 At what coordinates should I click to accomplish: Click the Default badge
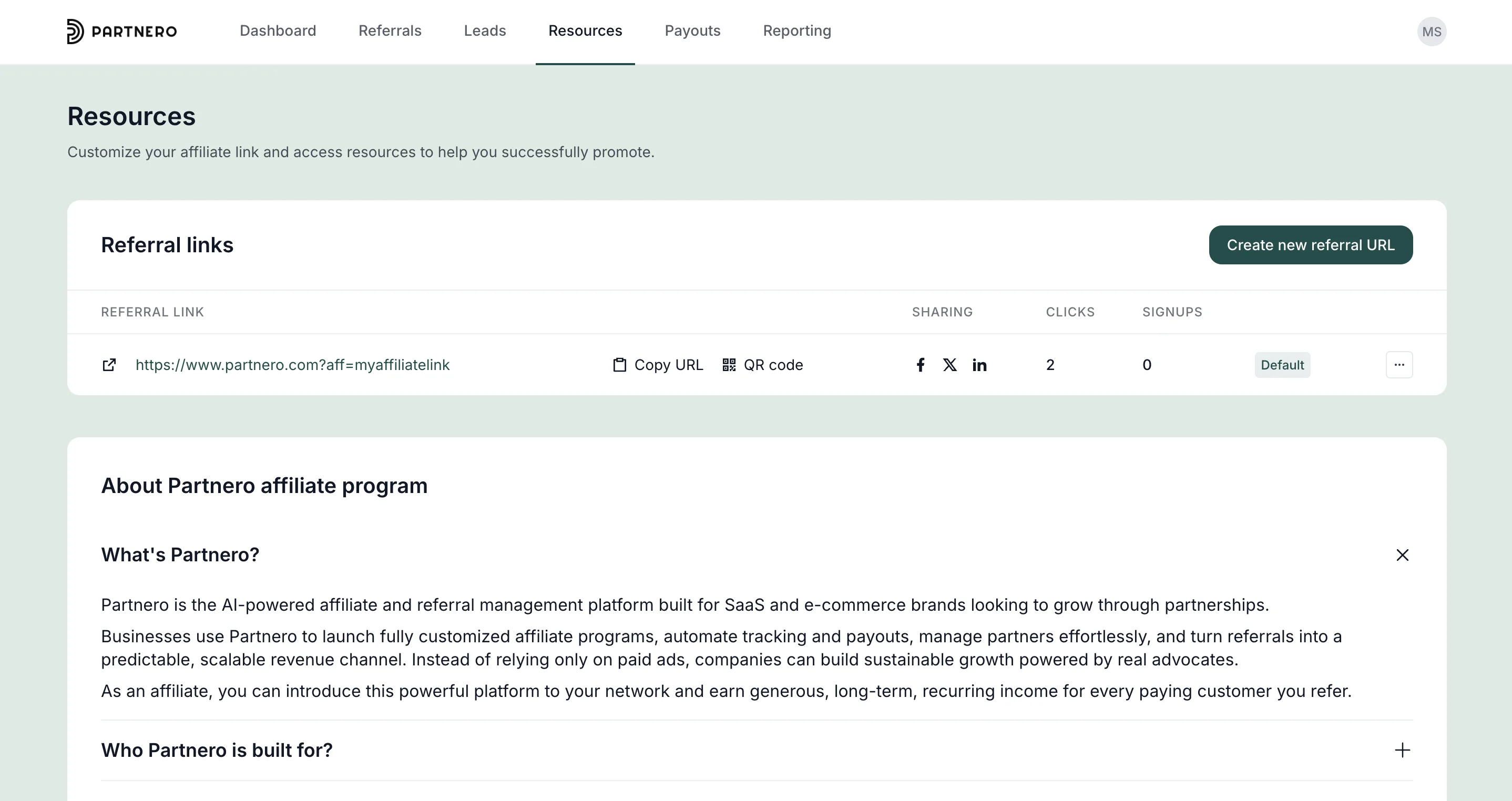[x=1282, y=365]
